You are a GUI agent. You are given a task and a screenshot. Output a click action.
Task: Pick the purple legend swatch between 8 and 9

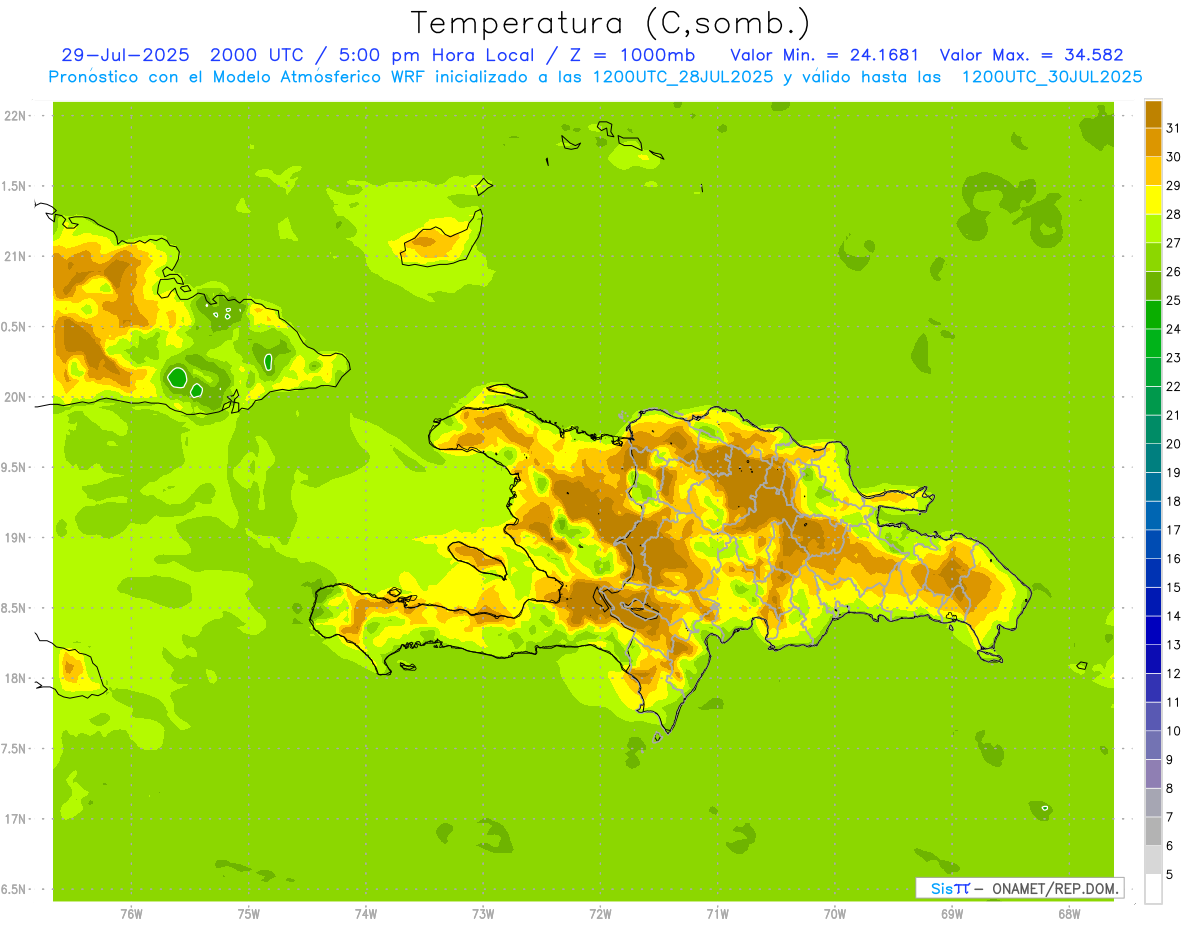(x=1153, y=773)
